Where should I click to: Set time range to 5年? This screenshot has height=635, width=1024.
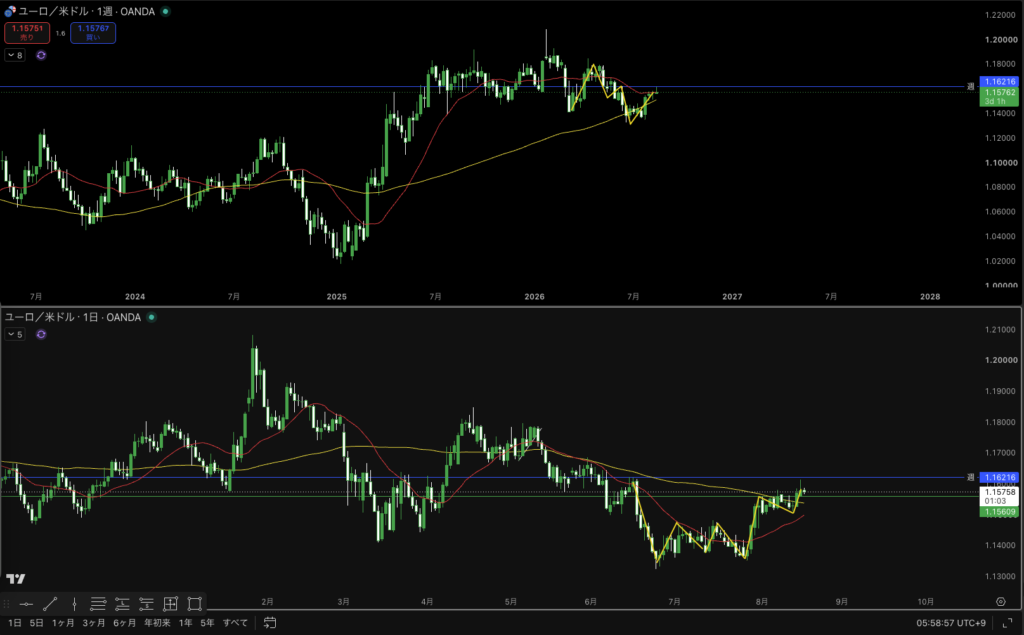(207, 623)
